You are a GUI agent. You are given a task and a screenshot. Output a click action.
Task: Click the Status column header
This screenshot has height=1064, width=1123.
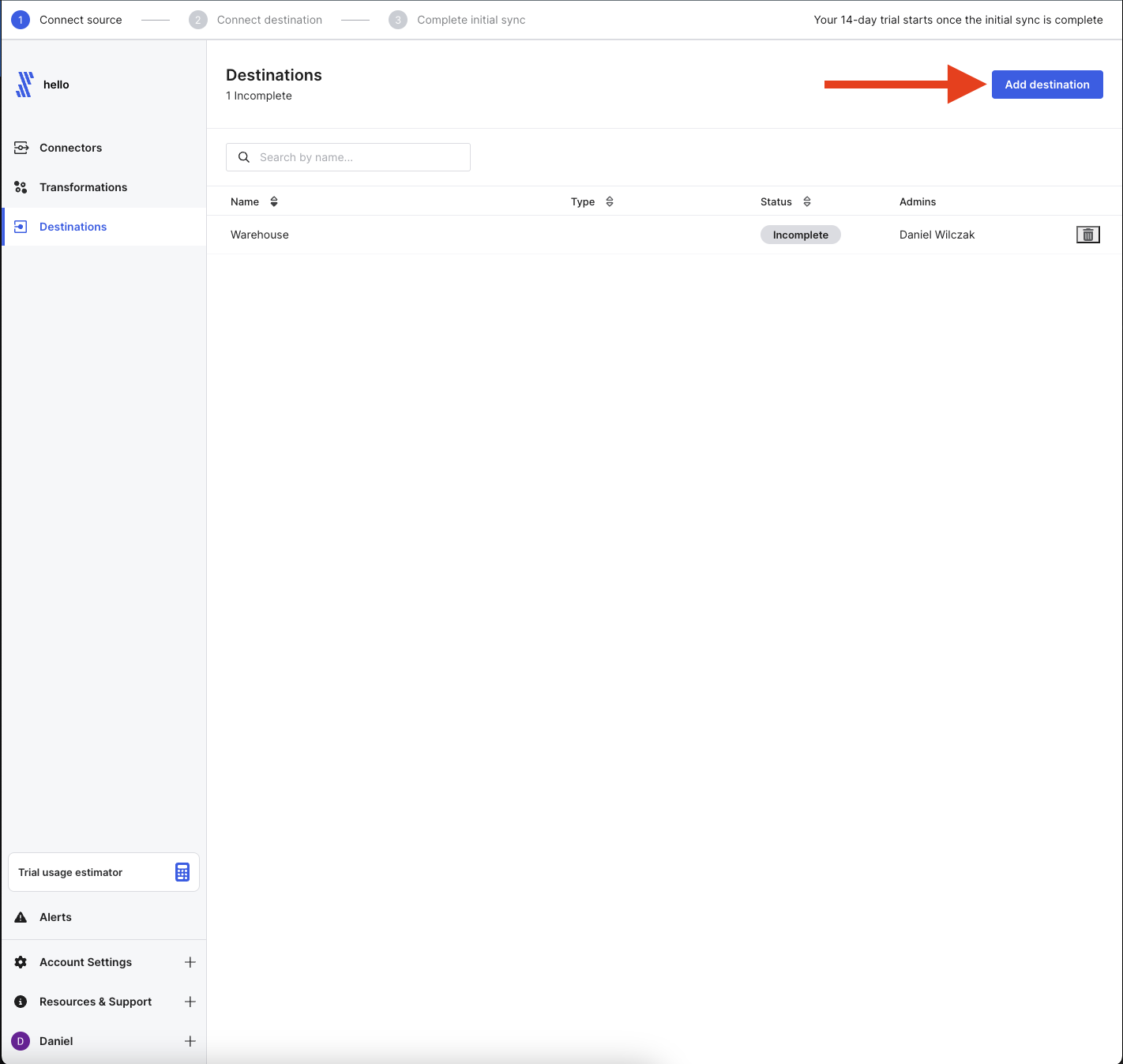click(x=776, y=201)
